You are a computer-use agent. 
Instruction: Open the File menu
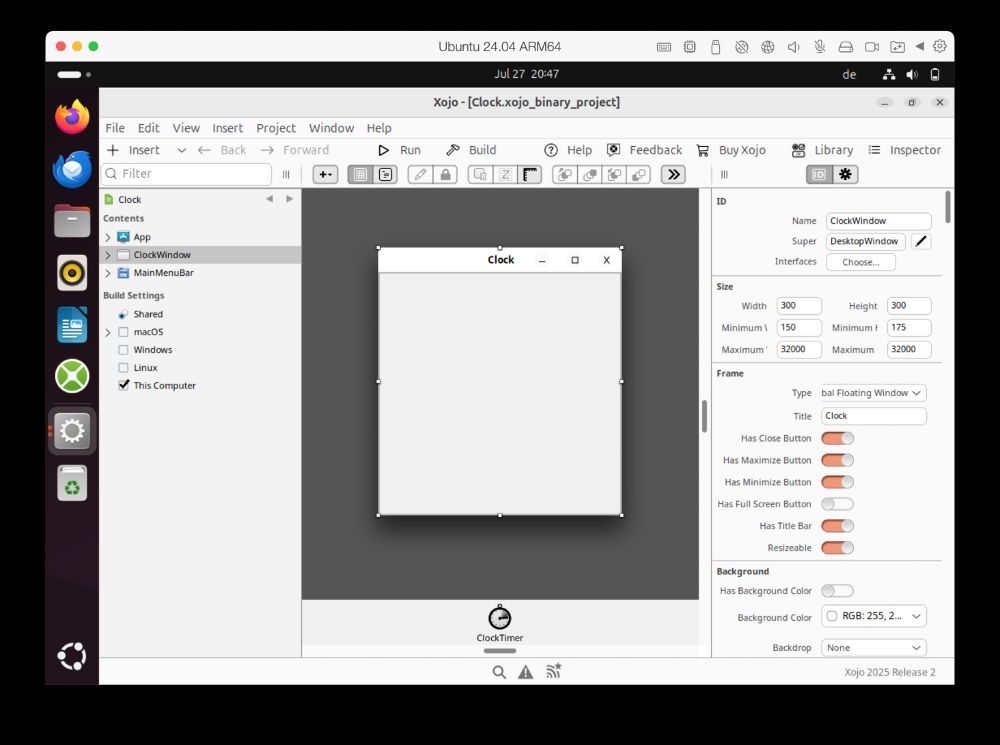point(115,128)
